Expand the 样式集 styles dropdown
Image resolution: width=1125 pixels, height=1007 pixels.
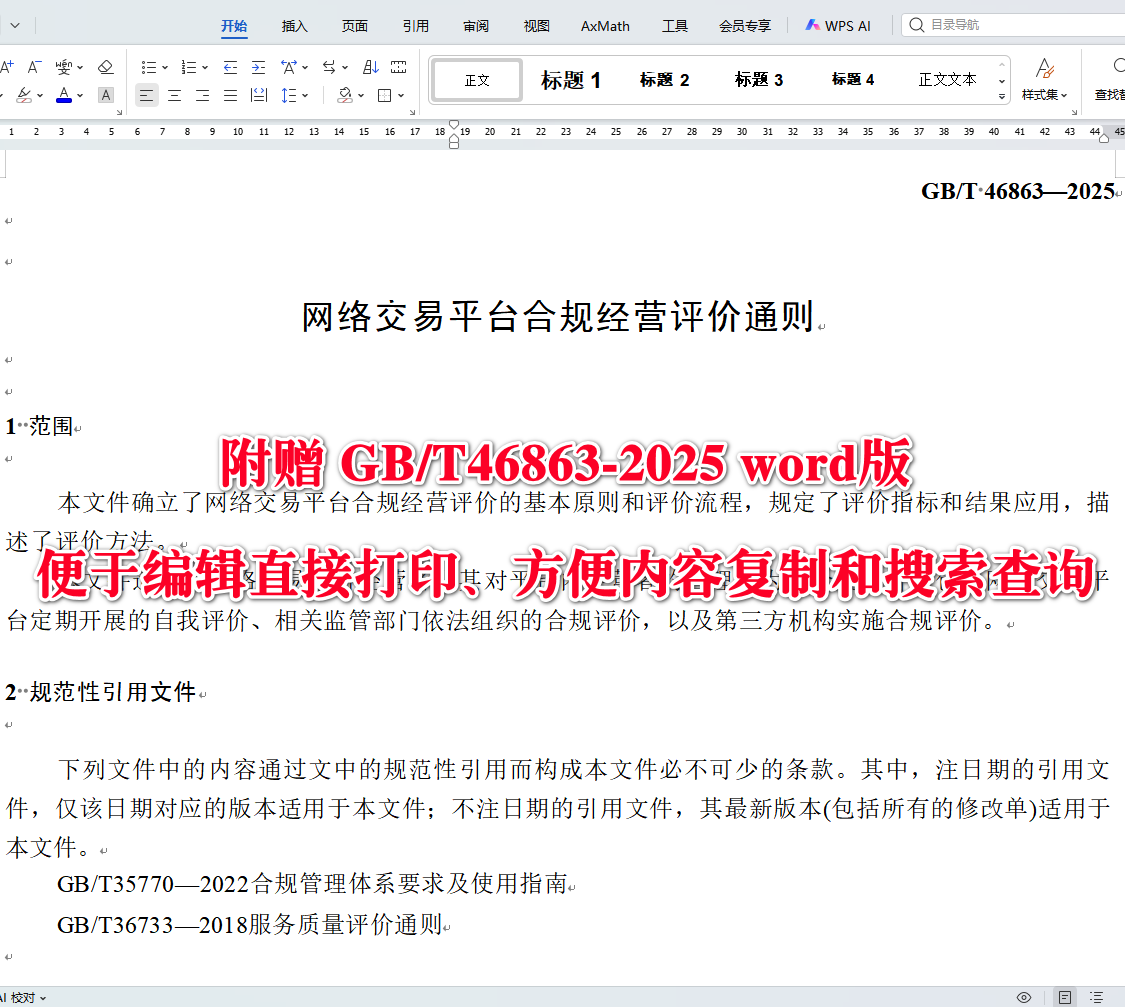click(x=1046, y=95)
